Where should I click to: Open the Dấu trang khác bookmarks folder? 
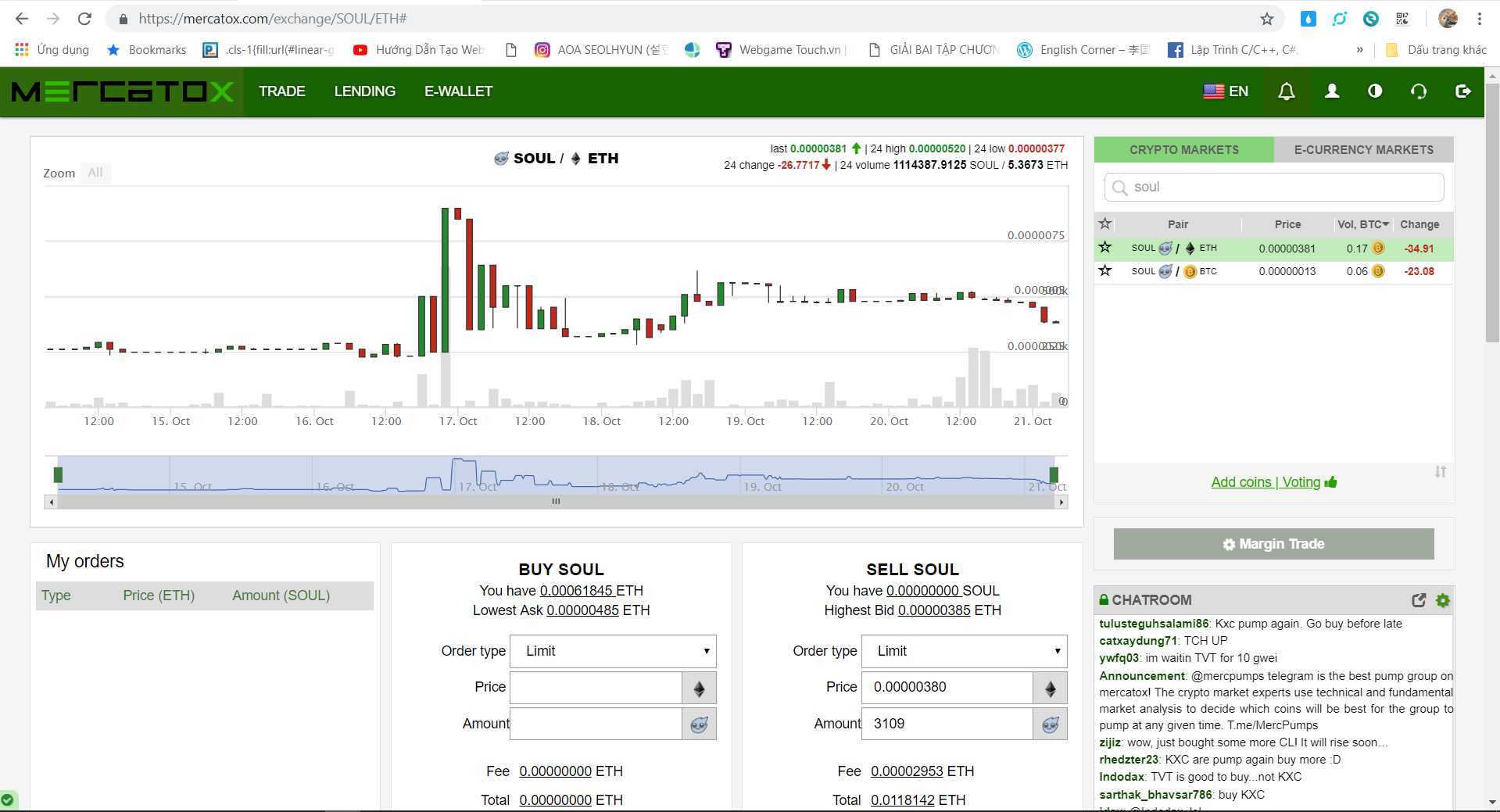1436,50
